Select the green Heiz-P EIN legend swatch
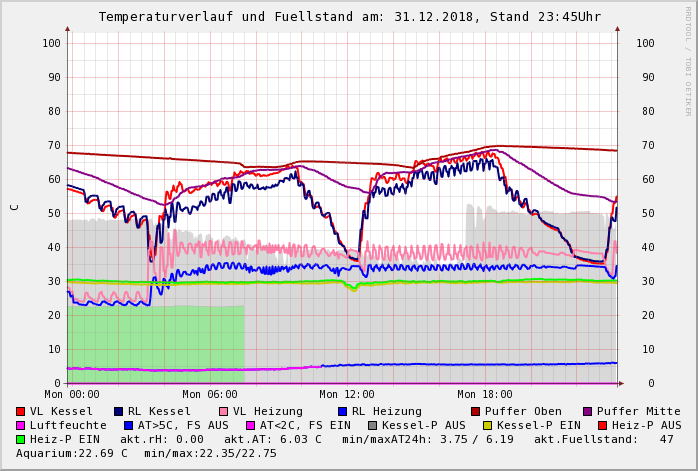 [x=21, y=439]
